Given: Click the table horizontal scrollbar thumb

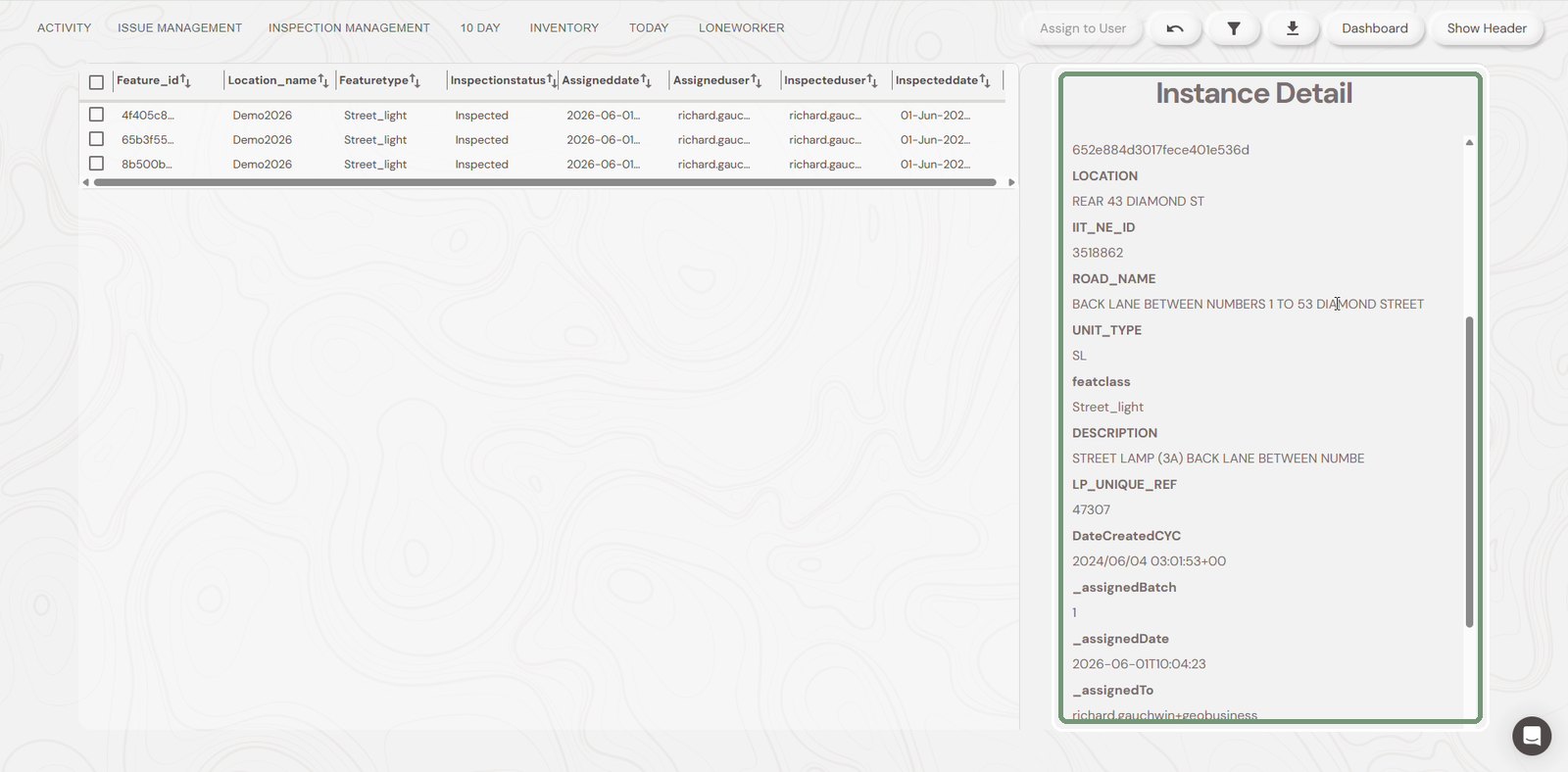Looking at the screenshot, I should 545,182.
